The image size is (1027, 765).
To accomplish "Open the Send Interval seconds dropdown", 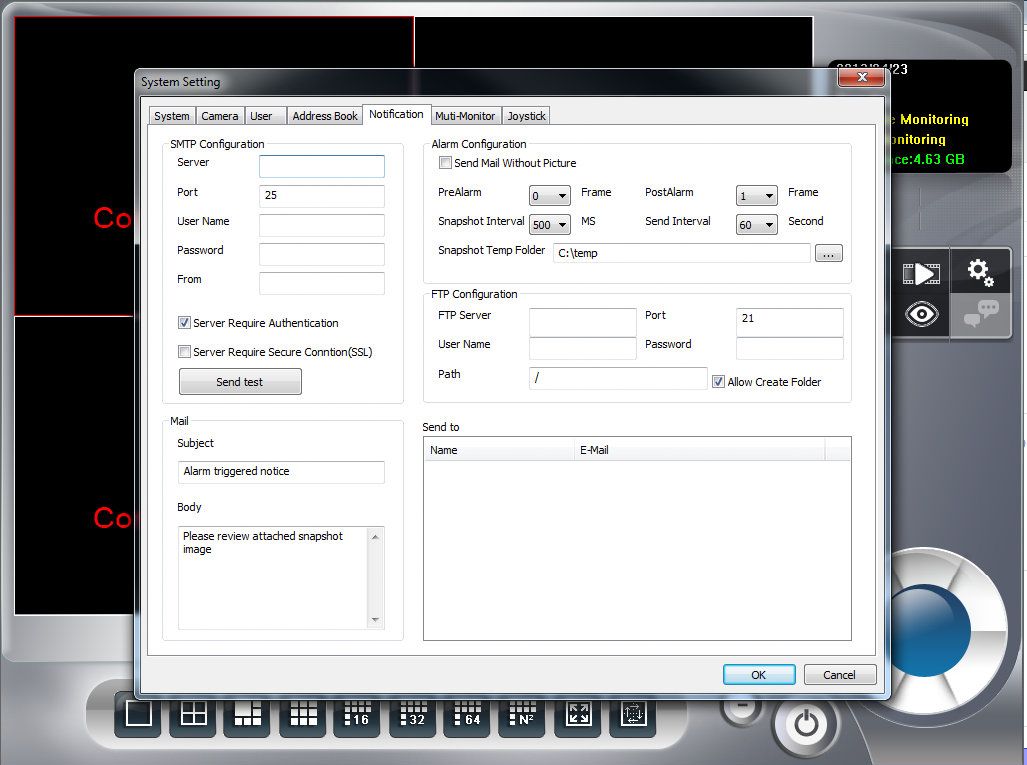I will click(757, 226).
